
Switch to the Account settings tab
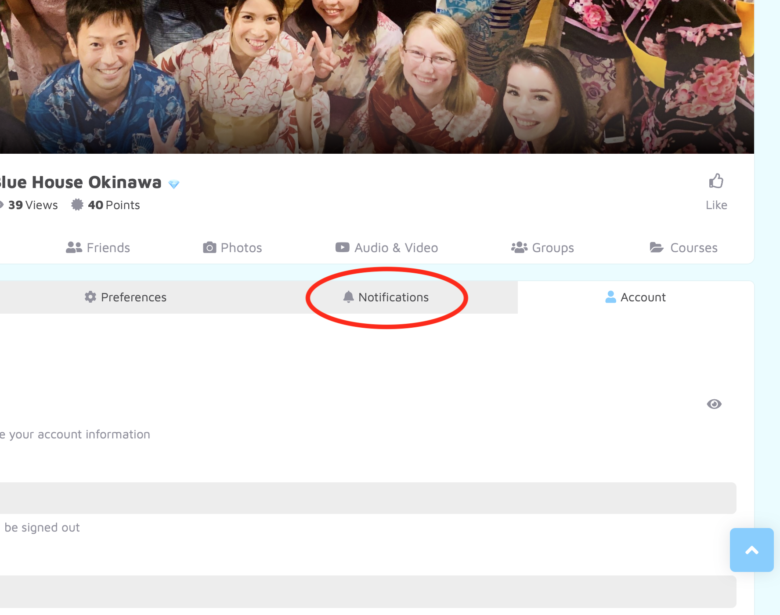coord(635,297)
